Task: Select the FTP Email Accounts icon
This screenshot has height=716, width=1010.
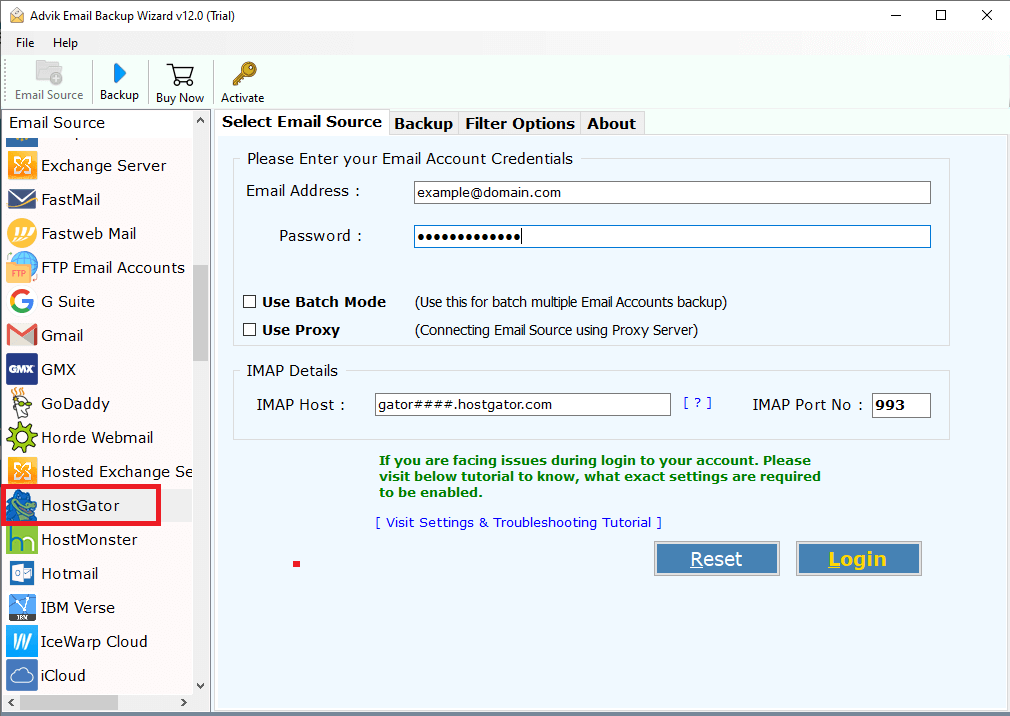Action: (x=22, y=267)
